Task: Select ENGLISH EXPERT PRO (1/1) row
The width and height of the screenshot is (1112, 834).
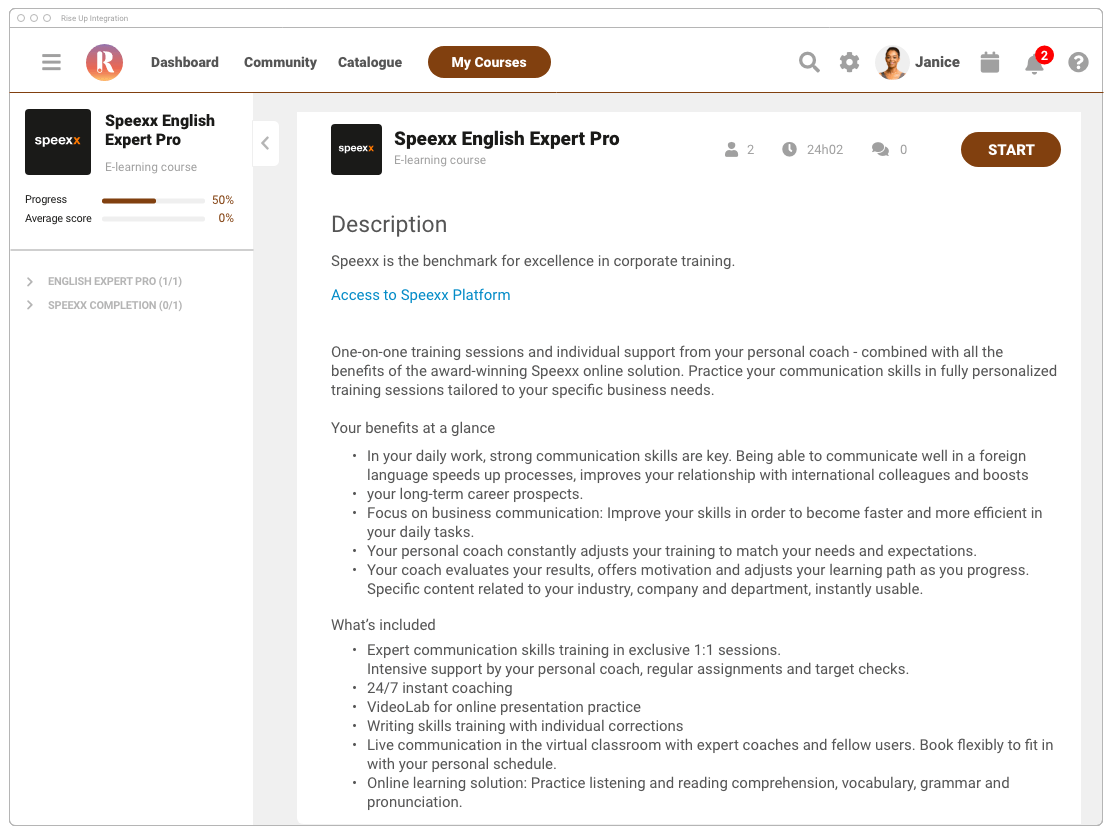Action: click(115, 282)
